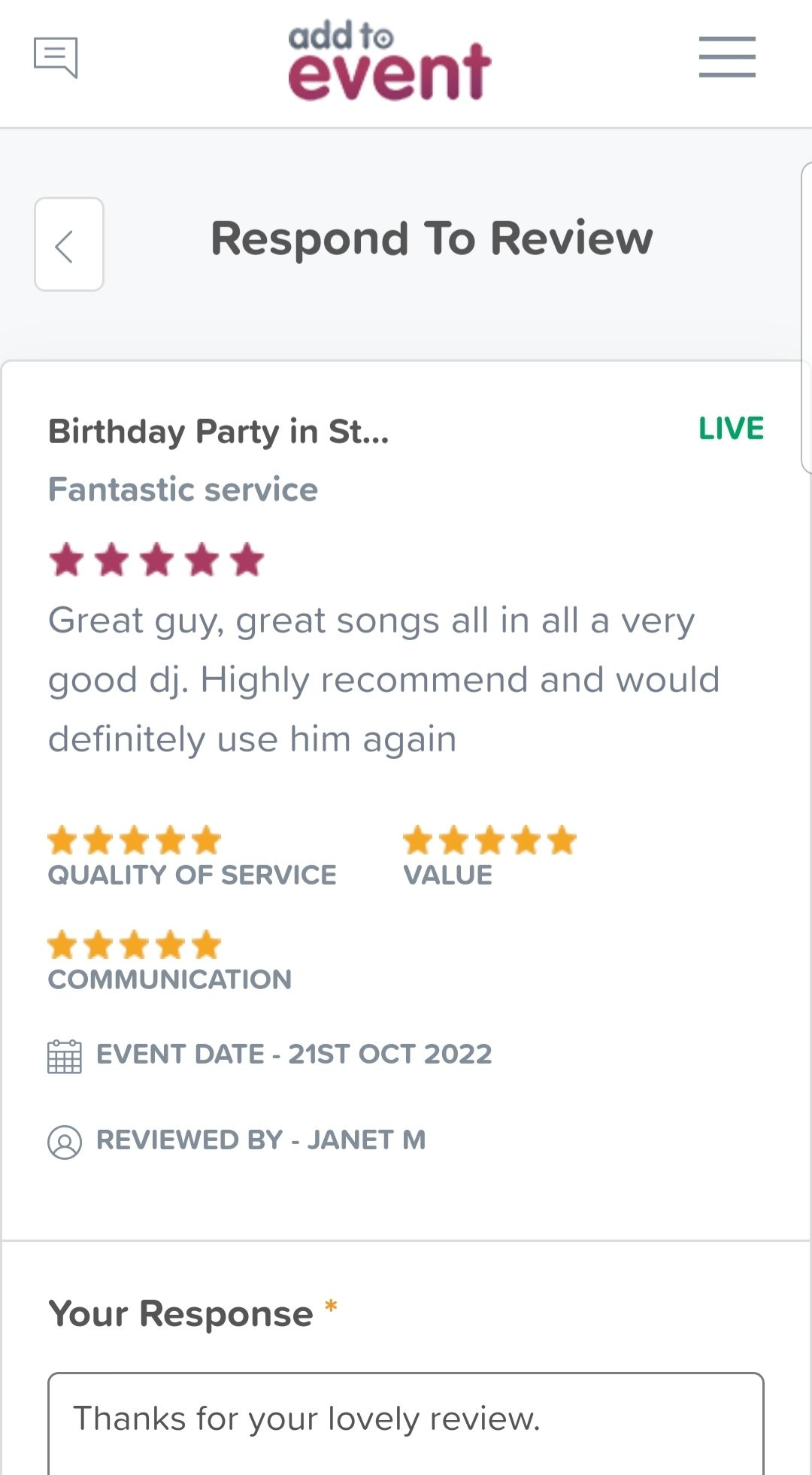
Task: Click the review body text paragraph
Action: click(384, 680)
